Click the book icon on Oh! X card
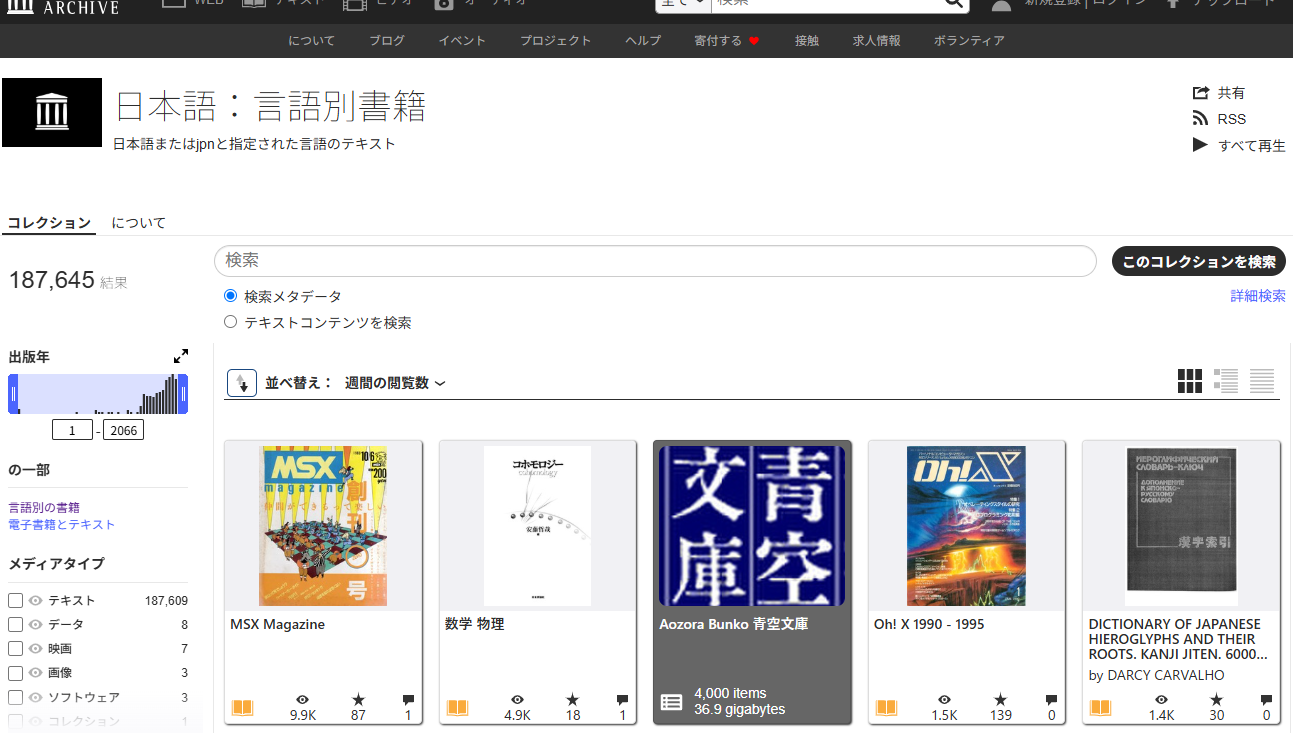 click(x=886, y=708)
